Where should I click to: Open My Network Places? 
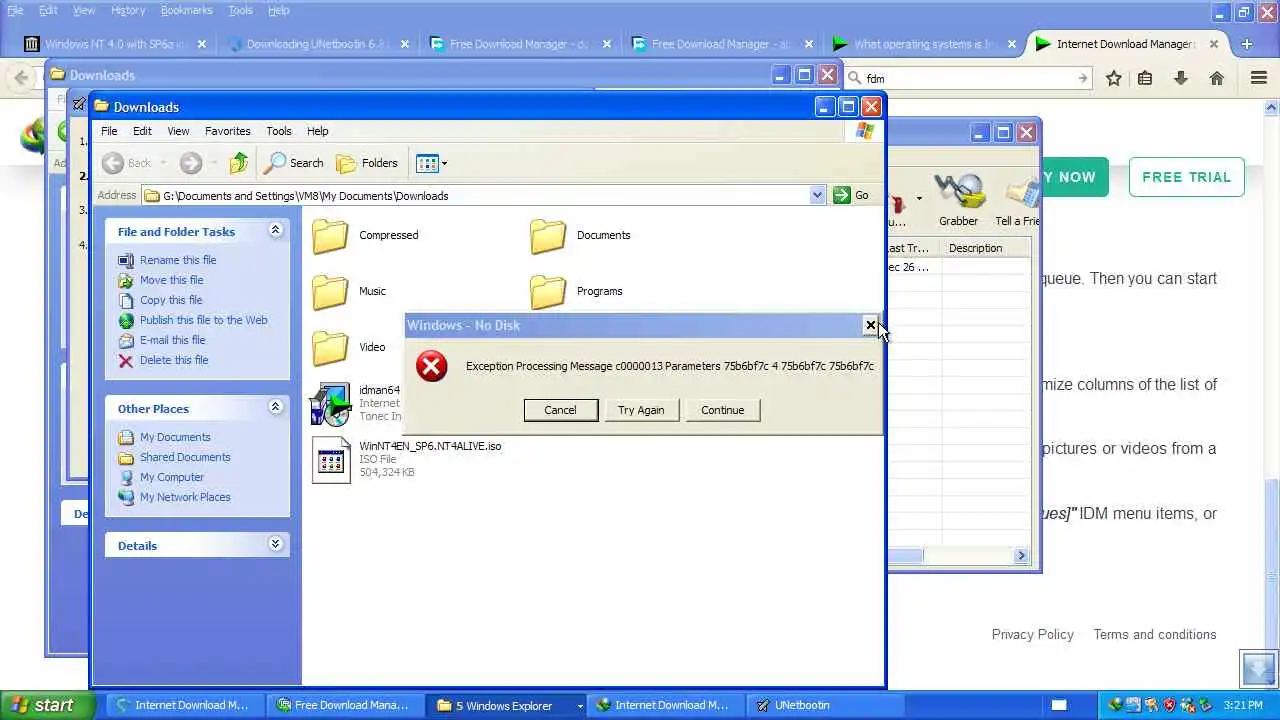185,497
